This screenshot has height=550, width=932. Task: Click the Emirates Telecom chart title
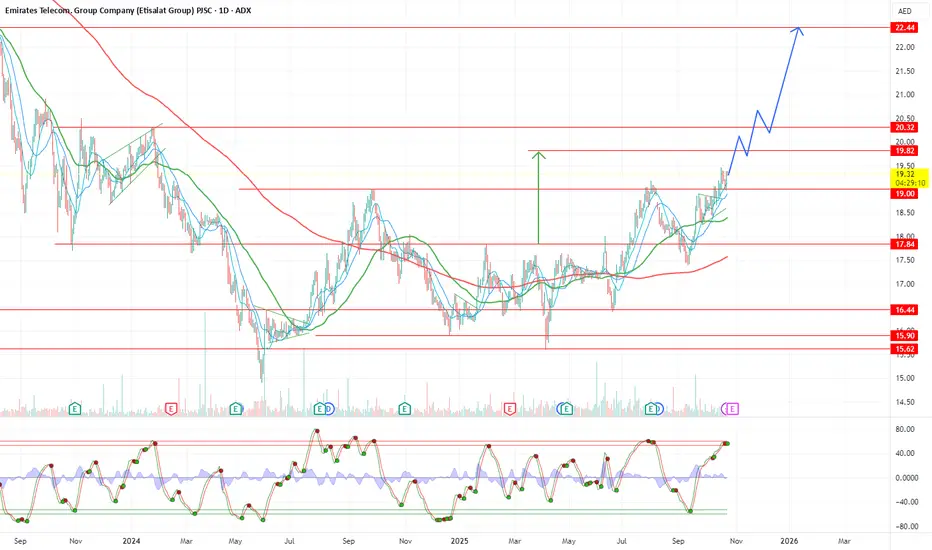(x=128, y=10)
